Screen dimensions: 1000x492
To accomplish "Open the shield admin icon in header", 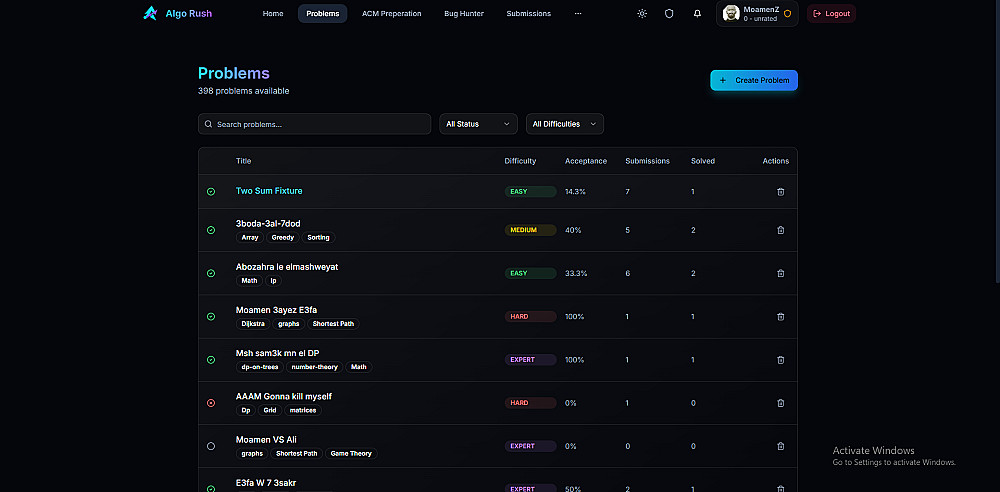I will point(669,13).
